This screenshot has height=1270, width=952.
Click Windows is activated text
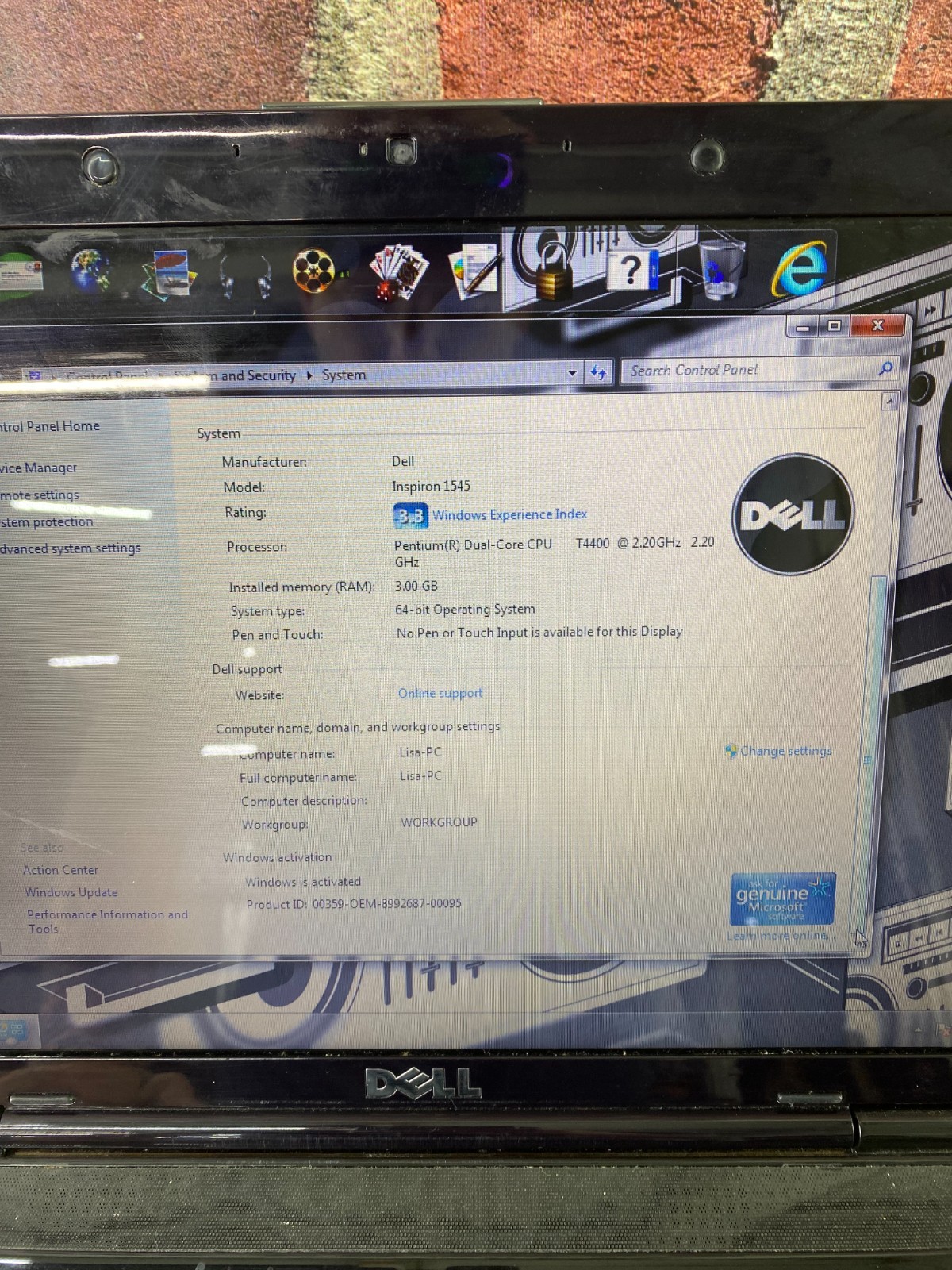click(303, 882)
